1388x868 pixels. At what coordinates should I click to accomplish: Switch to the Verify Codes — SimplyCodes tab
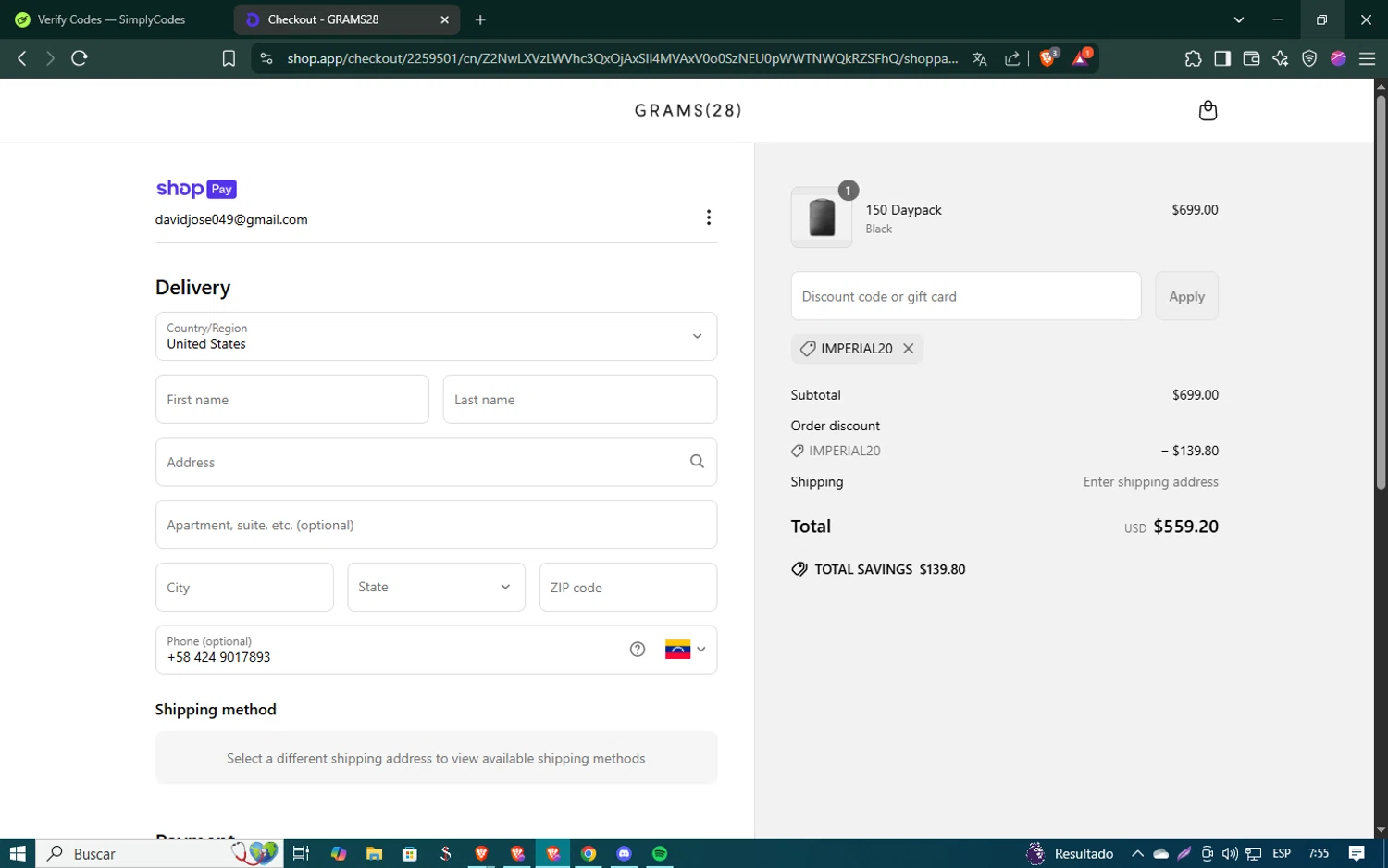coord(112,19)
